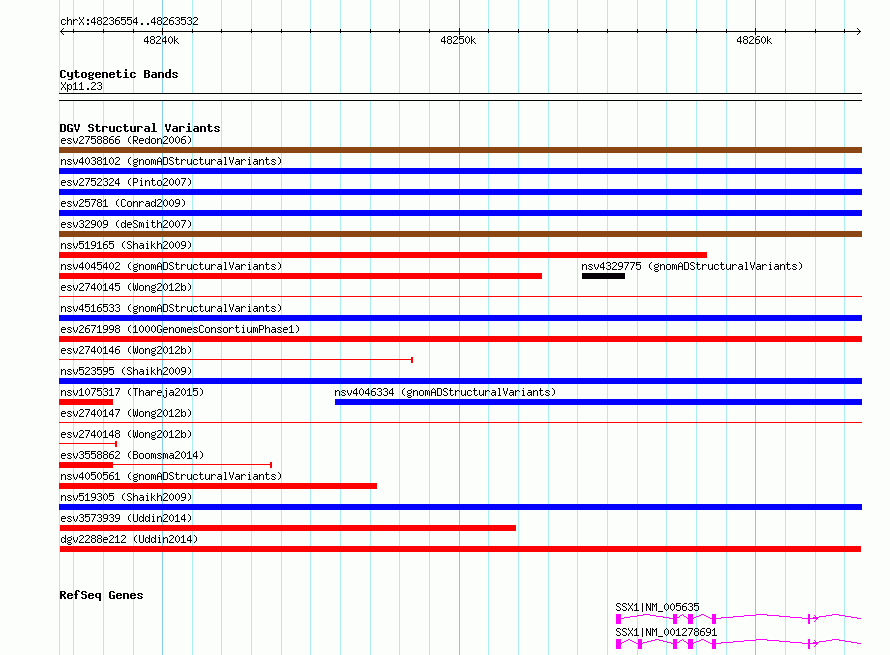Click the right arrow at ruler end
Viewport: 890px width, 655px height.
tap(859, 31)
